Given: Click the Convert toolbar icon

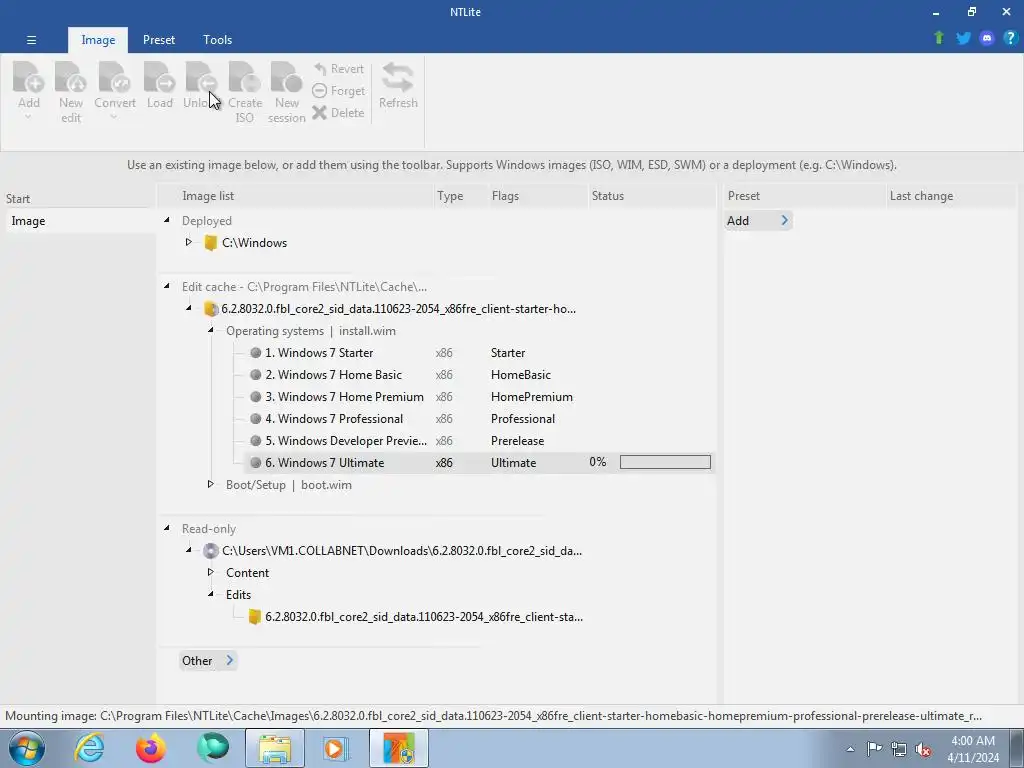Looking at the screenshot, I should tap(114, 77).
